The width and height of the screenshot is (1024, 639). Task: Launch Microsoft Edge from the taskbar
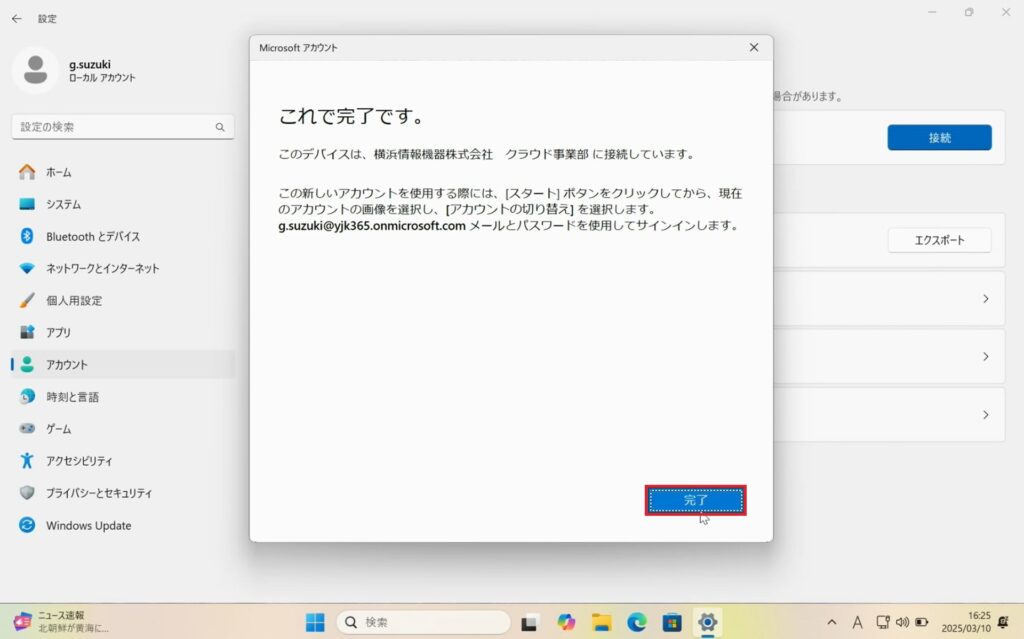[x=637, y=623]
